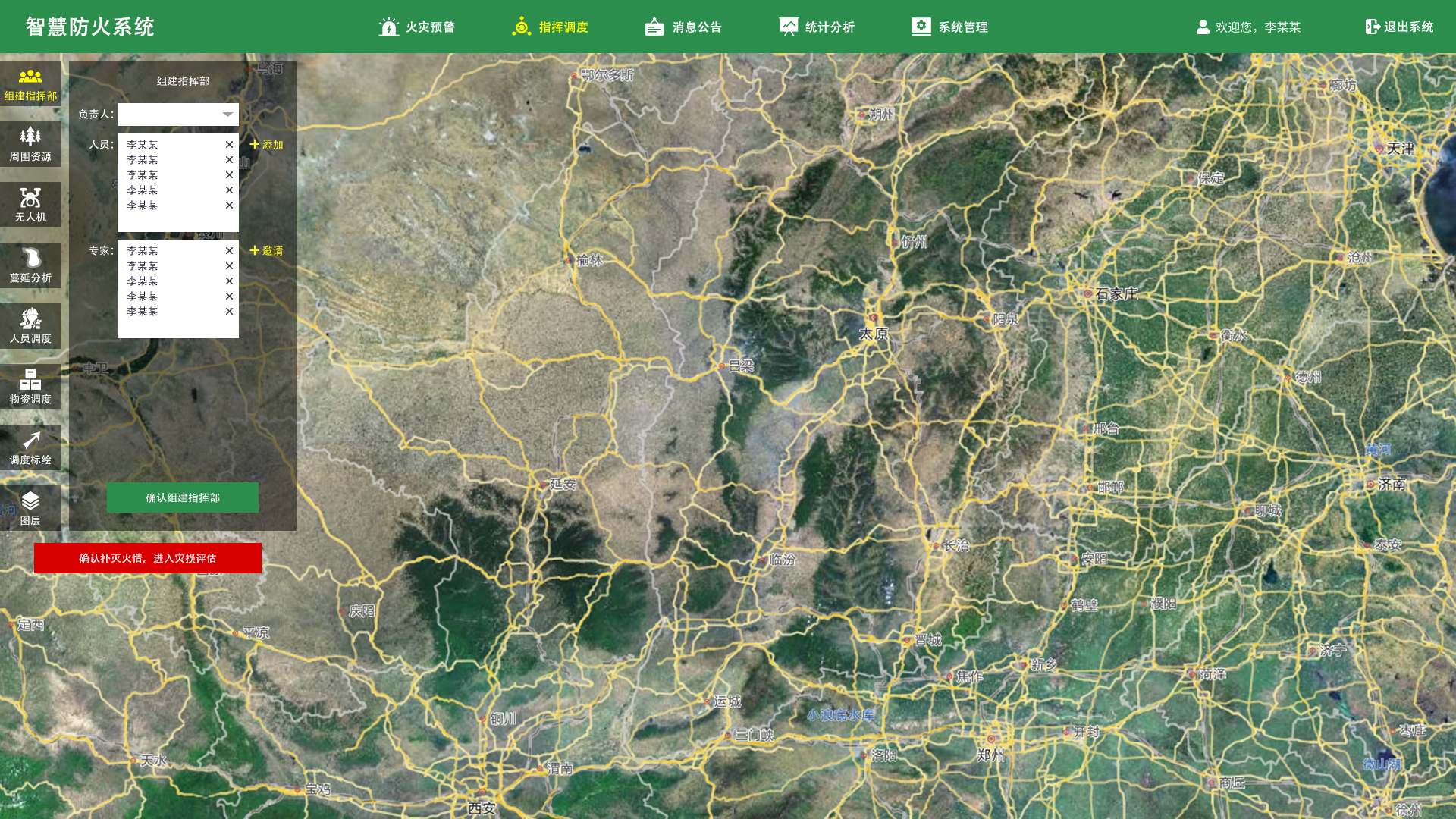Viewport: 1456px width, 819px height.
Task: Select the 无人机 drone icon
Action: (x=30, y=205)
